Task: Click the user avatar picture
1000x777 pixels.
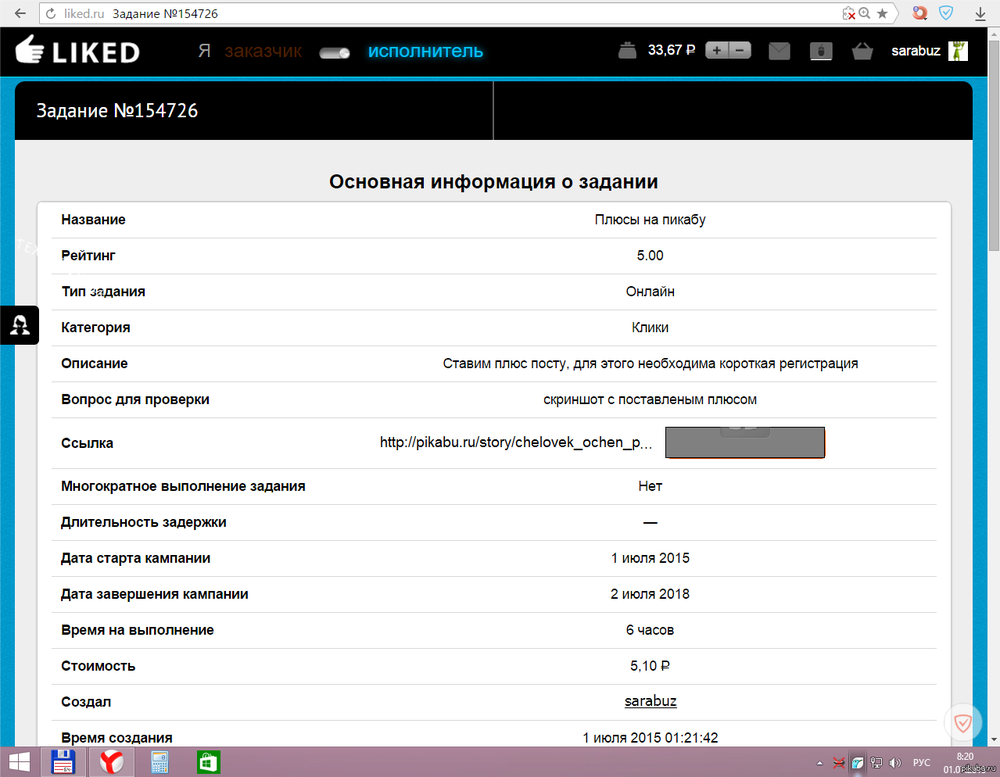Action: (958, 51)
